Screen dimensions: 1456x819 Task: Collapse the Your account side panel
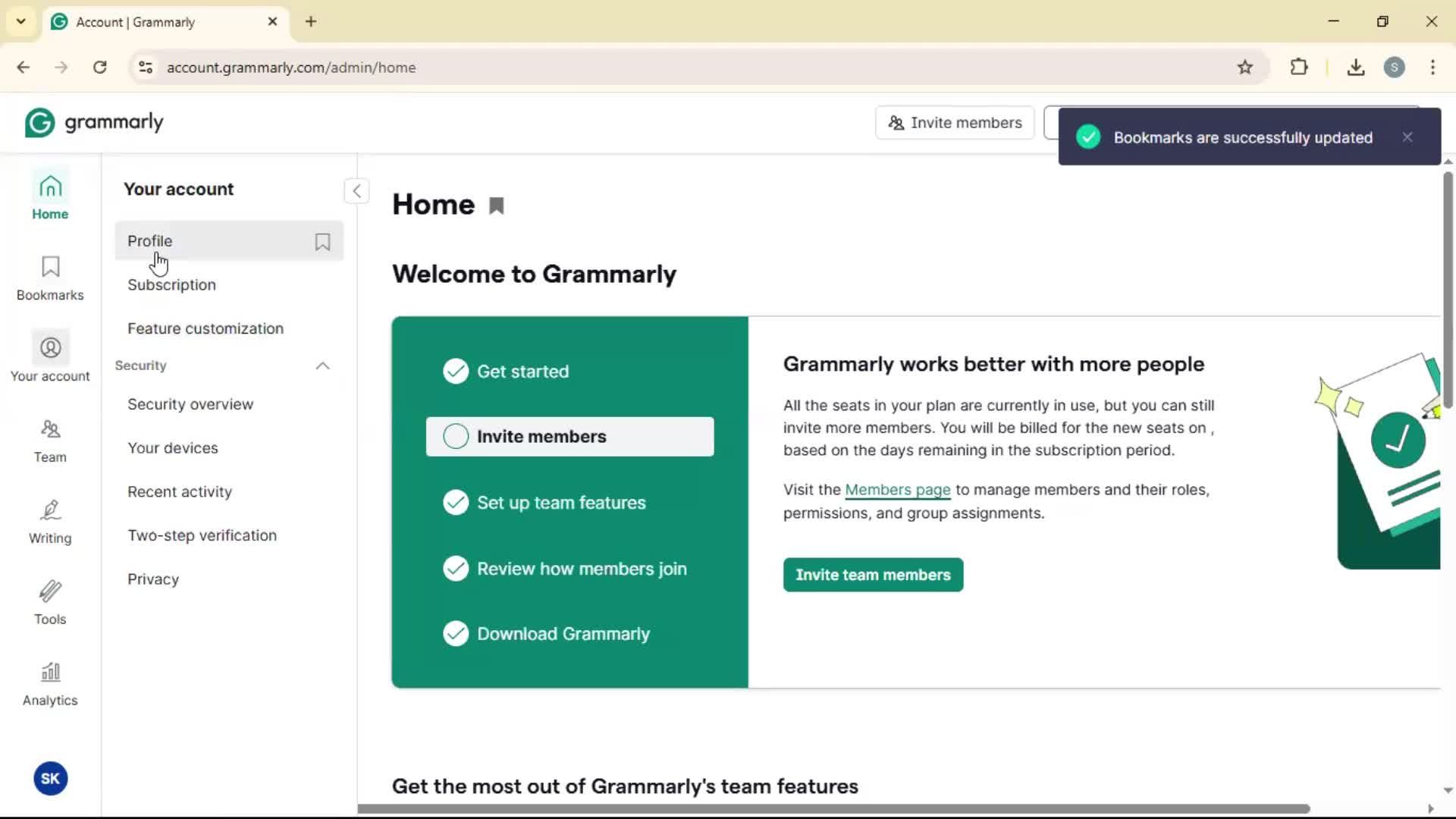356,191
